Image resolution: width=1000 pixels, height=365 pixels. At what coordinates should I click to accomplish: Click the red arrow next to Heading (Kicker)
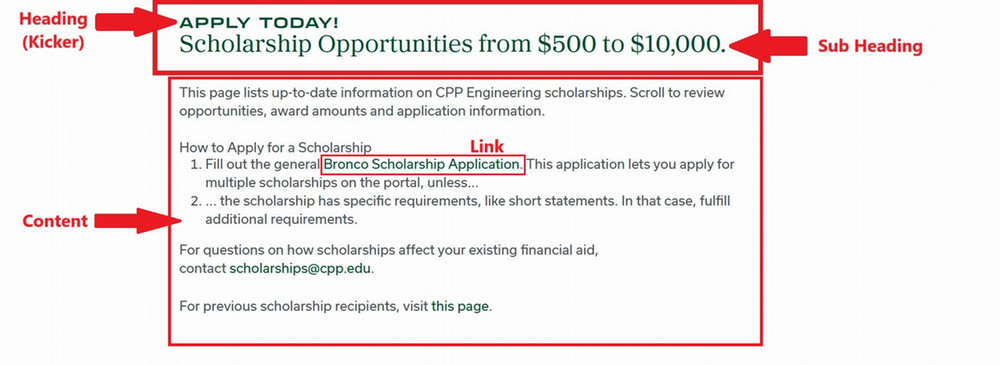pyautogui.click(x=137, y=22)
